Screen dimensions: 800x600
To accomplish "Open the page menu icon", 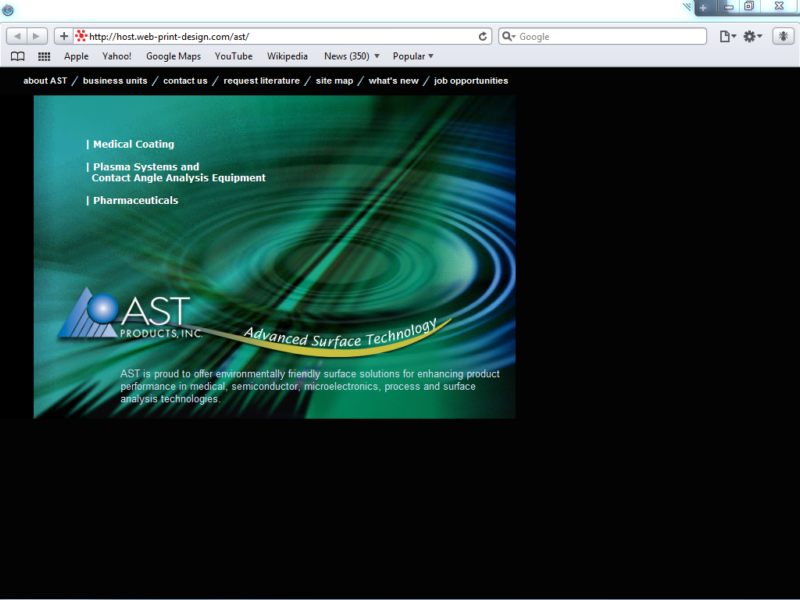I will [x=728, y=36].
